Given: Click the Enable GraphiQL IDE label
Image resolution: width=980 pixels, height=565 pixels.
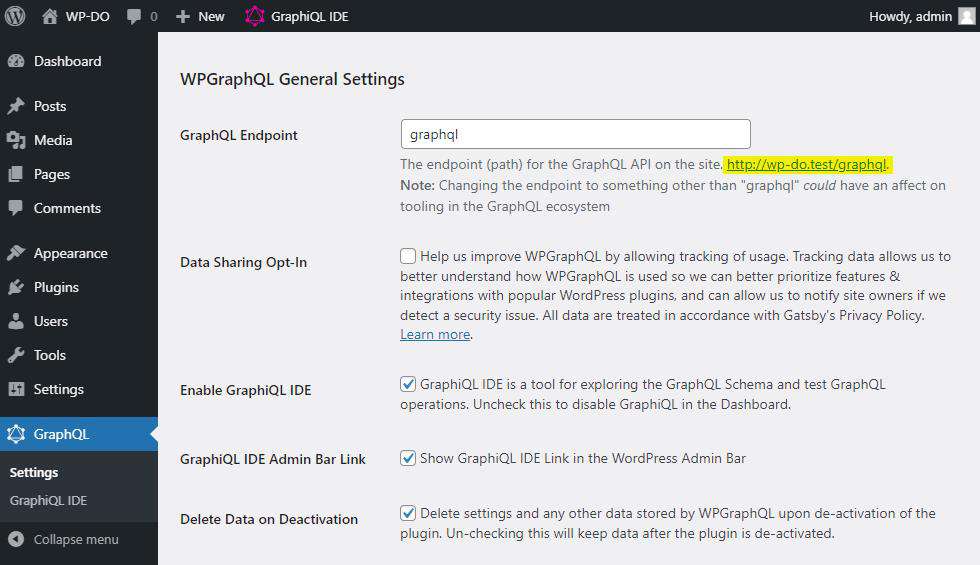Looking at the screenshot, I should pyautogui.click(x=246, y=390).
